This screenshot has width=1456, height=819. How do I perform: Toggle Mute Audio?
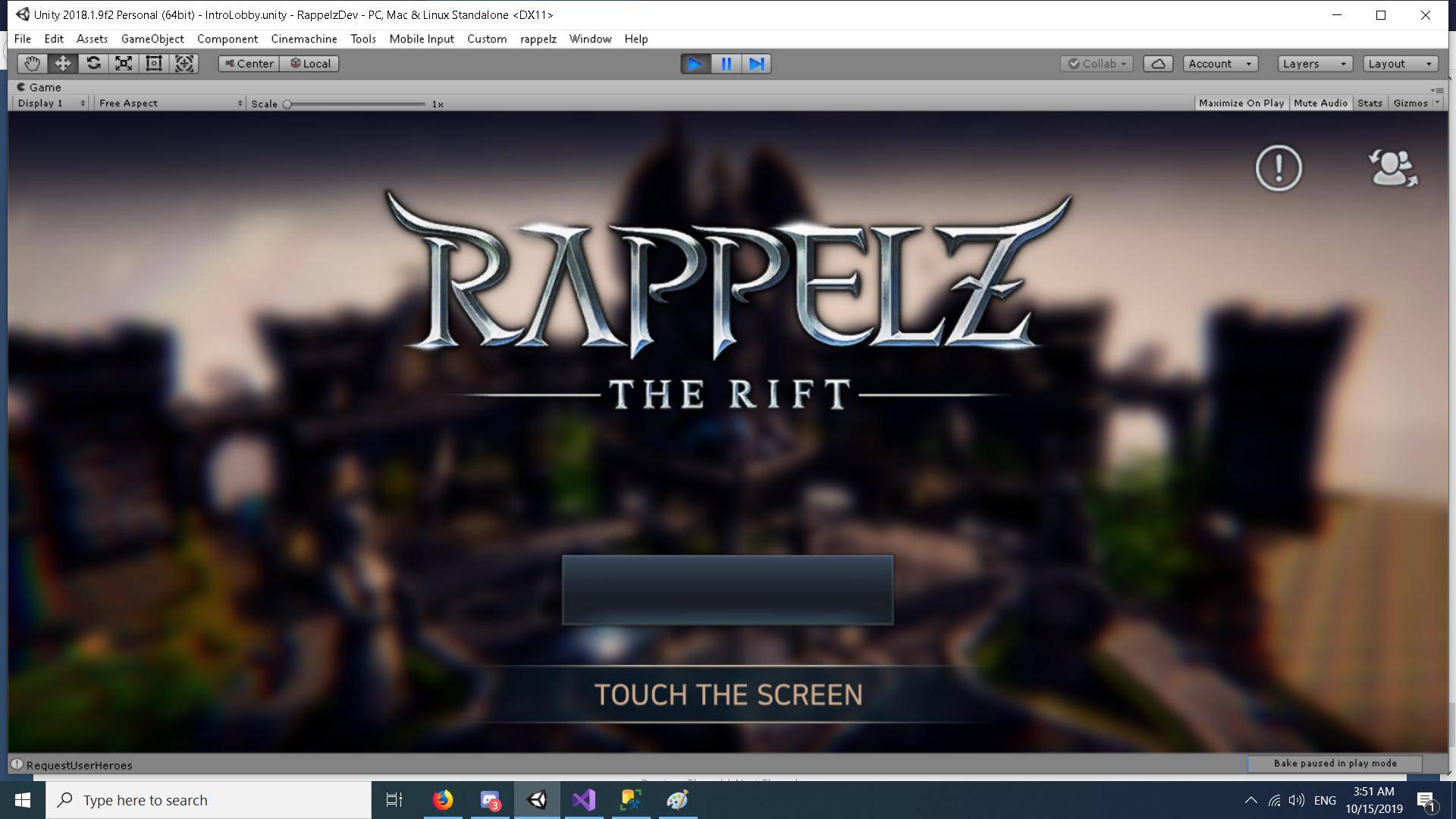point(1320,103)
